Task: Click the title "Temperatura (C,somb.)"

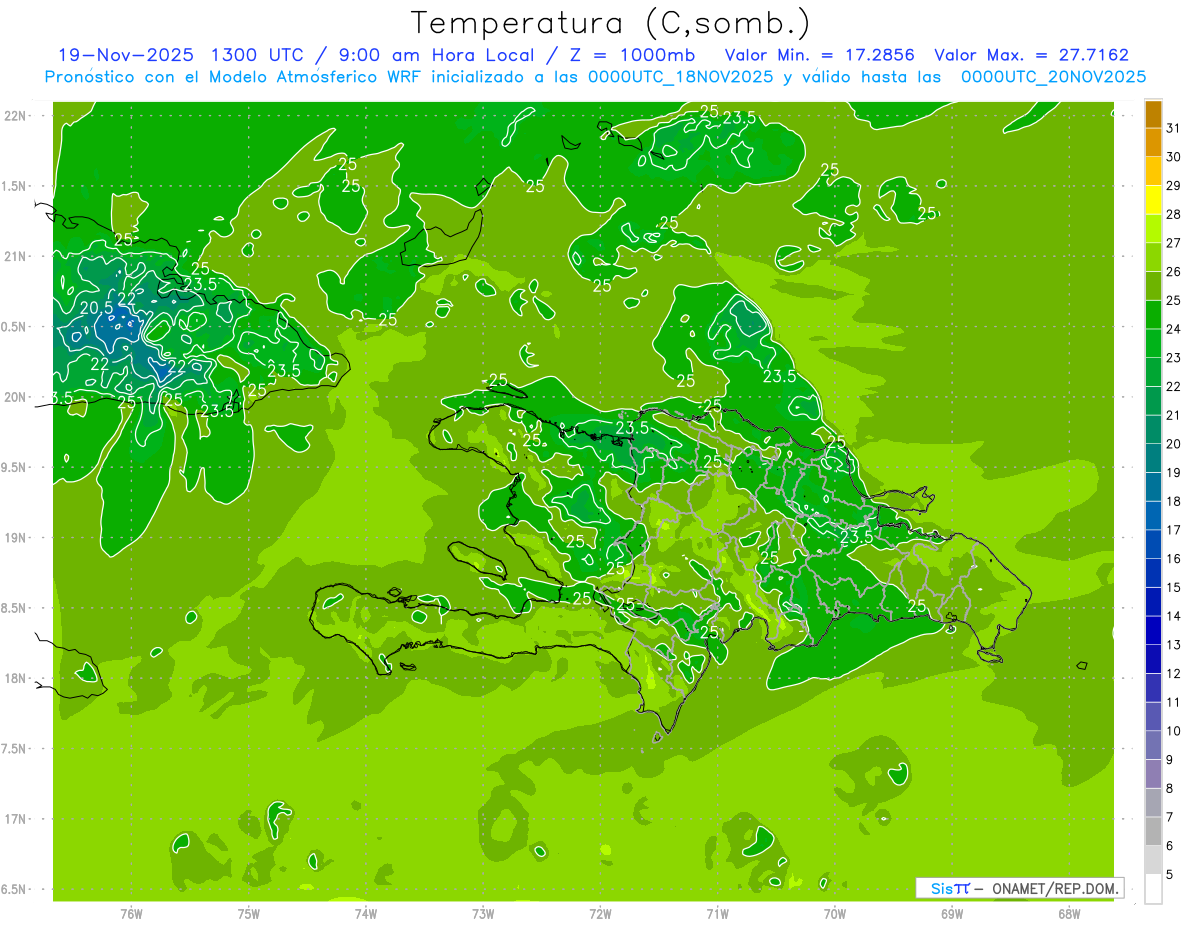Action: [611, 23]
